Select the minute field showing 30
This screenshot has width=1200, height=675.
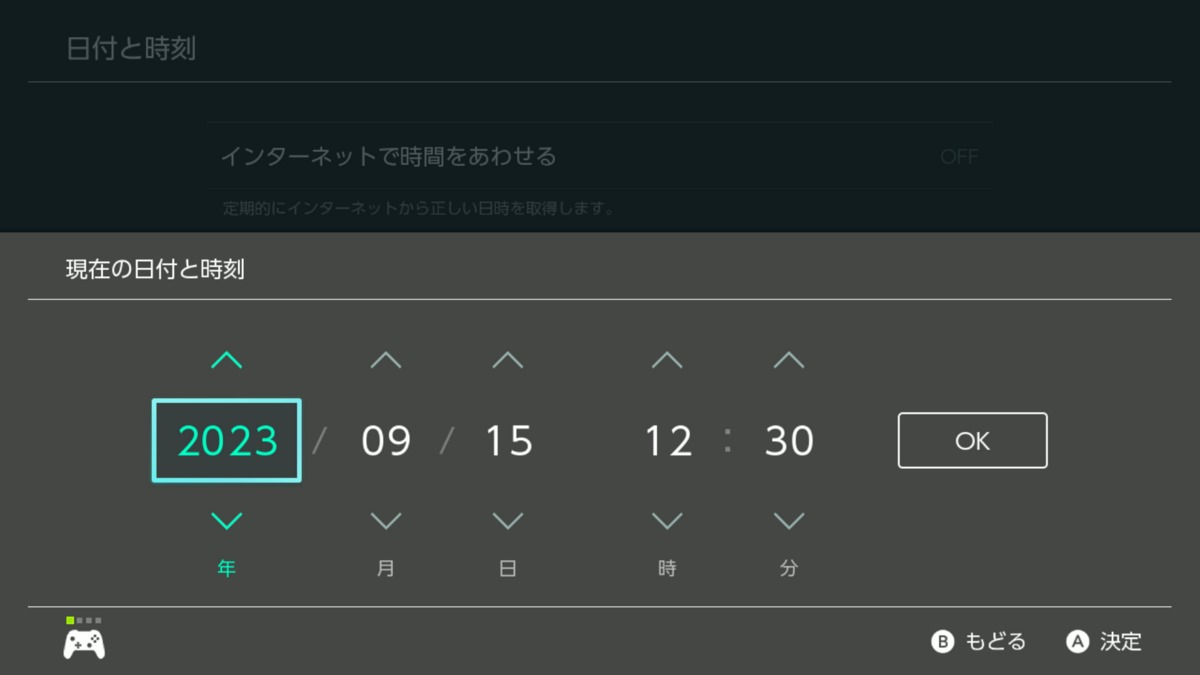789,440
